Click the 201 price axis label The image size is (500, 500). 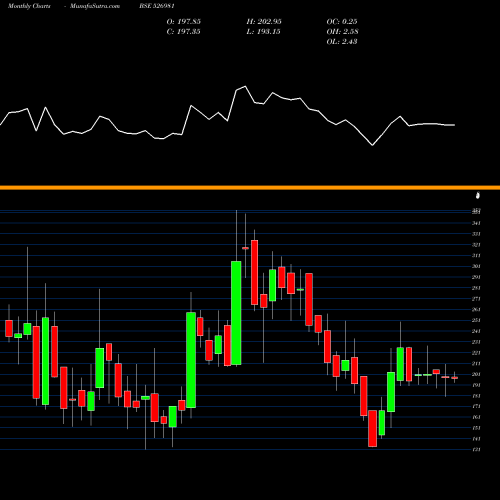476,374
